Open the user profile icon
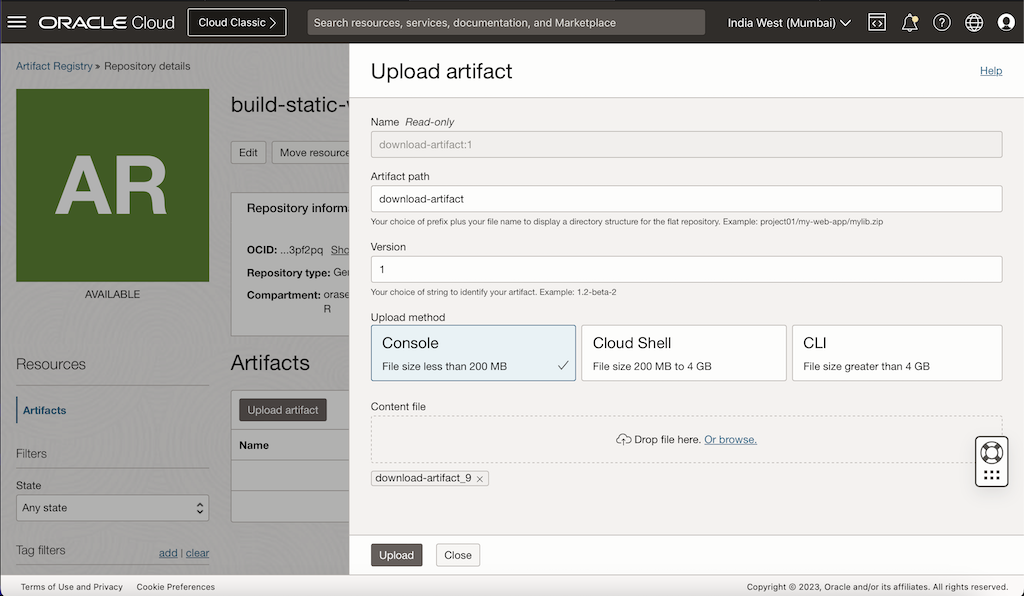 [1006, 22]
